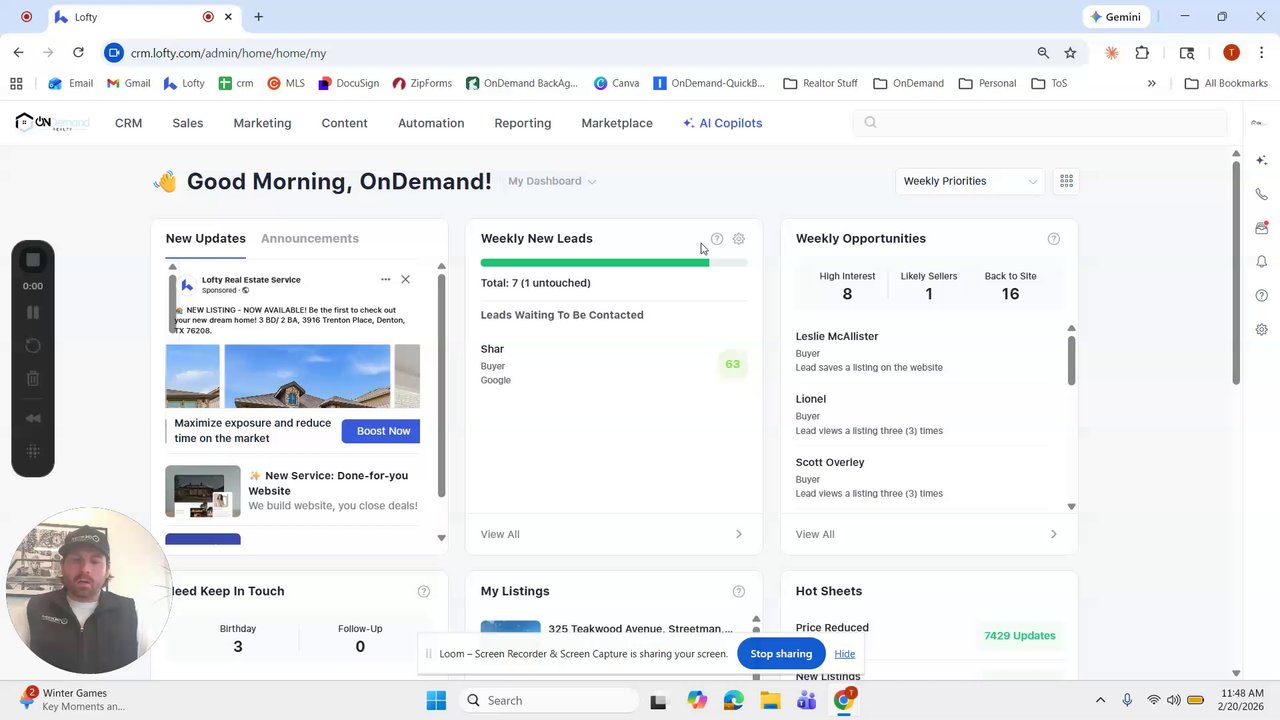Open the Chrome extensions puzzle icon
Viewport: 1280px width, 720px height.
pos(1142,53)
